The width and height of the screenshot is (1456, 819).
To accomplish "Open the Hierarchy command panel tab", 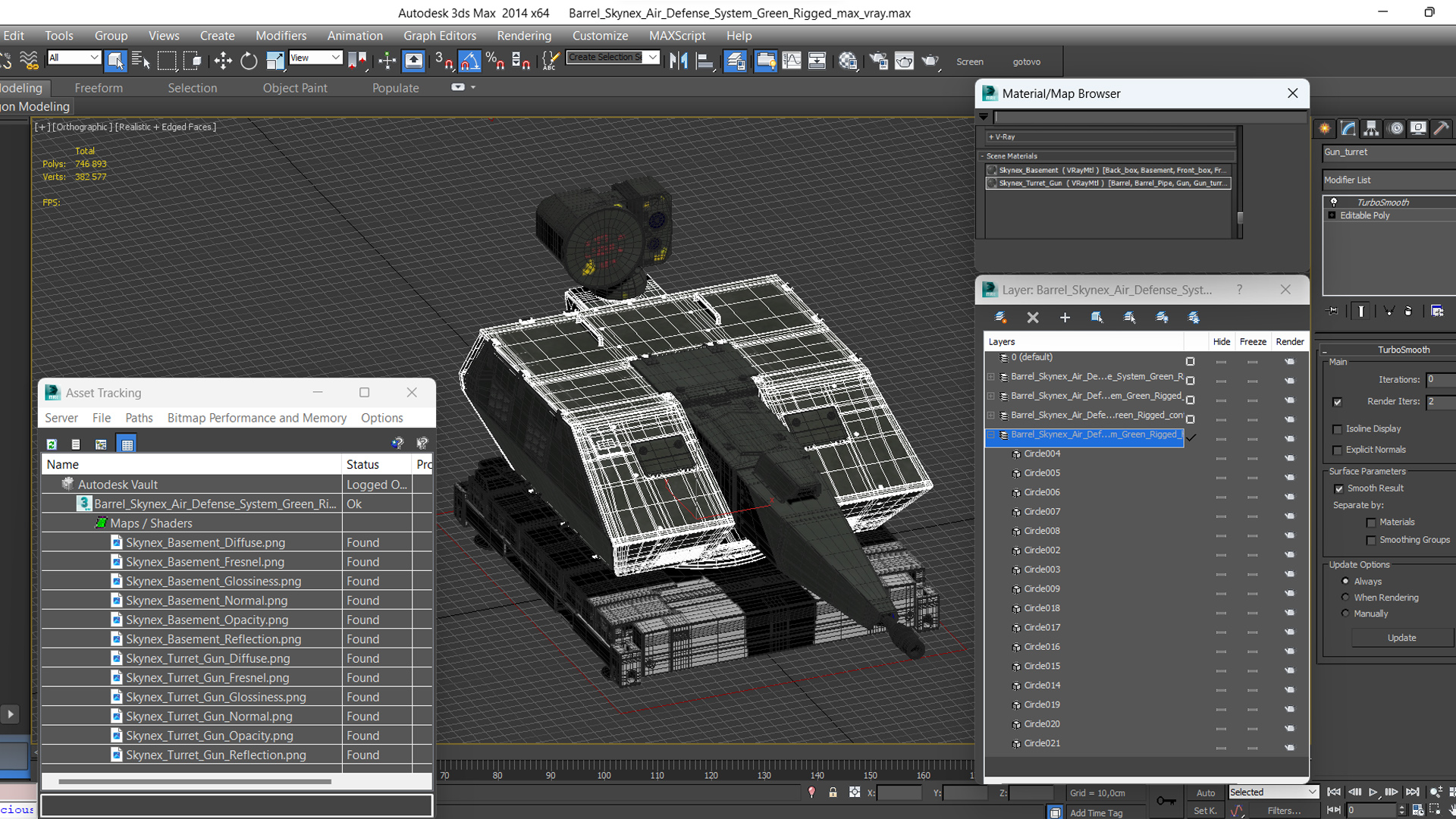I will click(1371, 128).
